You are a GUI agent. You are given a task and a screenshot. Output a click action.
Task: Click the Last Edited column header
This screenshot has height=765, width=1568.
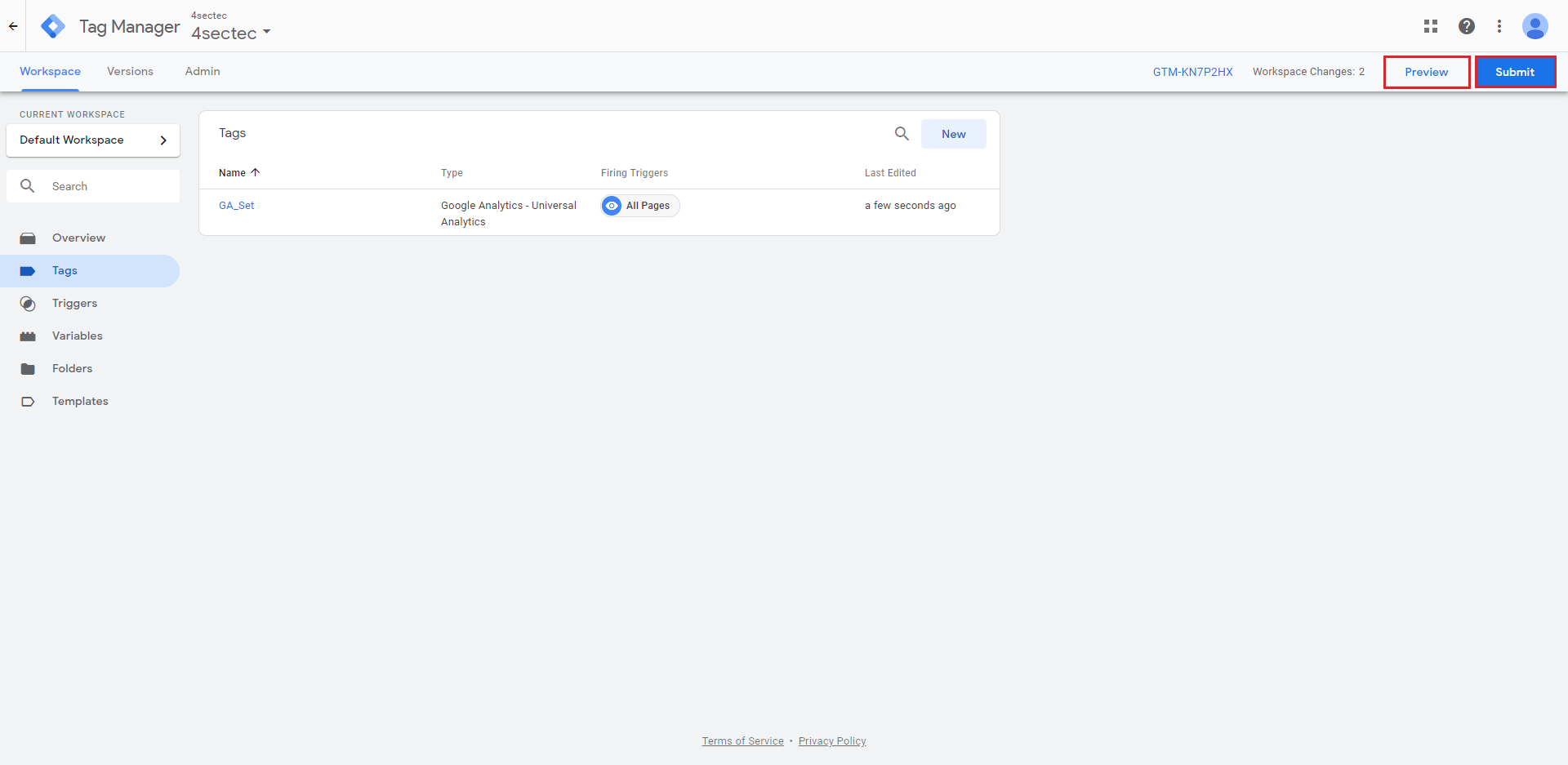coord(890,173)
